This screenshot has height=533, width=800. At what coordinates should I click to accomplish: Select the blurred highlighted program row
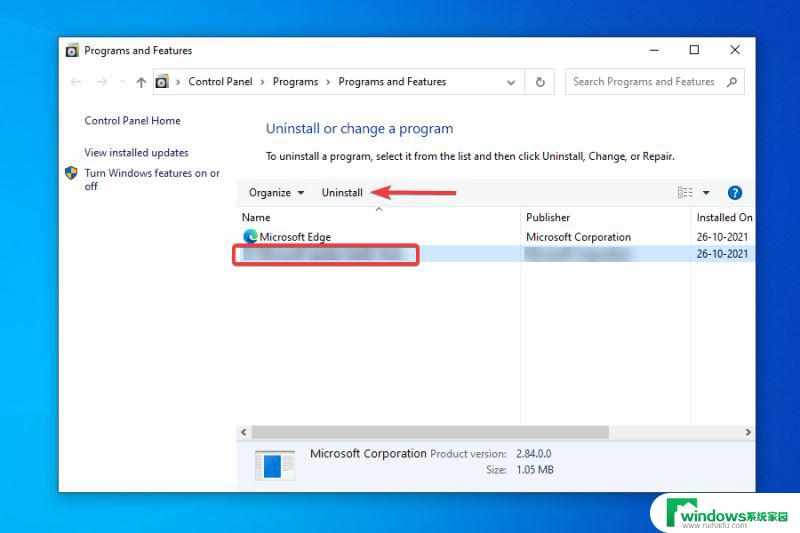click(495, 254)
